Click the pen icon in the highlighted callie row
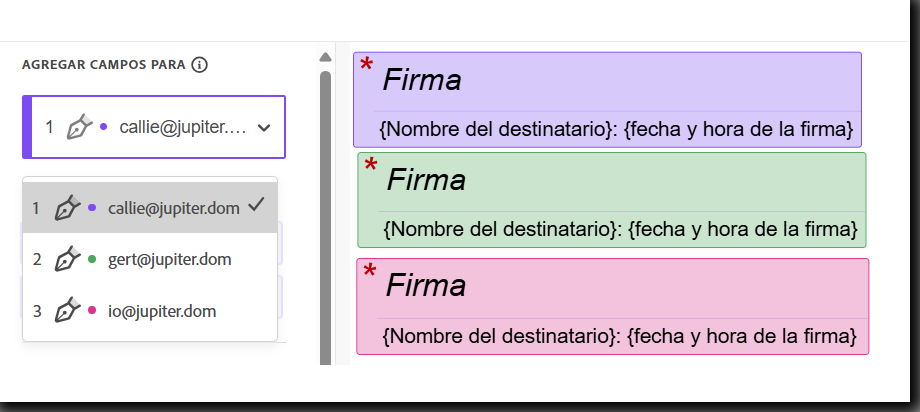Screen dimensions: 920x412 click(x=67, y=208)
